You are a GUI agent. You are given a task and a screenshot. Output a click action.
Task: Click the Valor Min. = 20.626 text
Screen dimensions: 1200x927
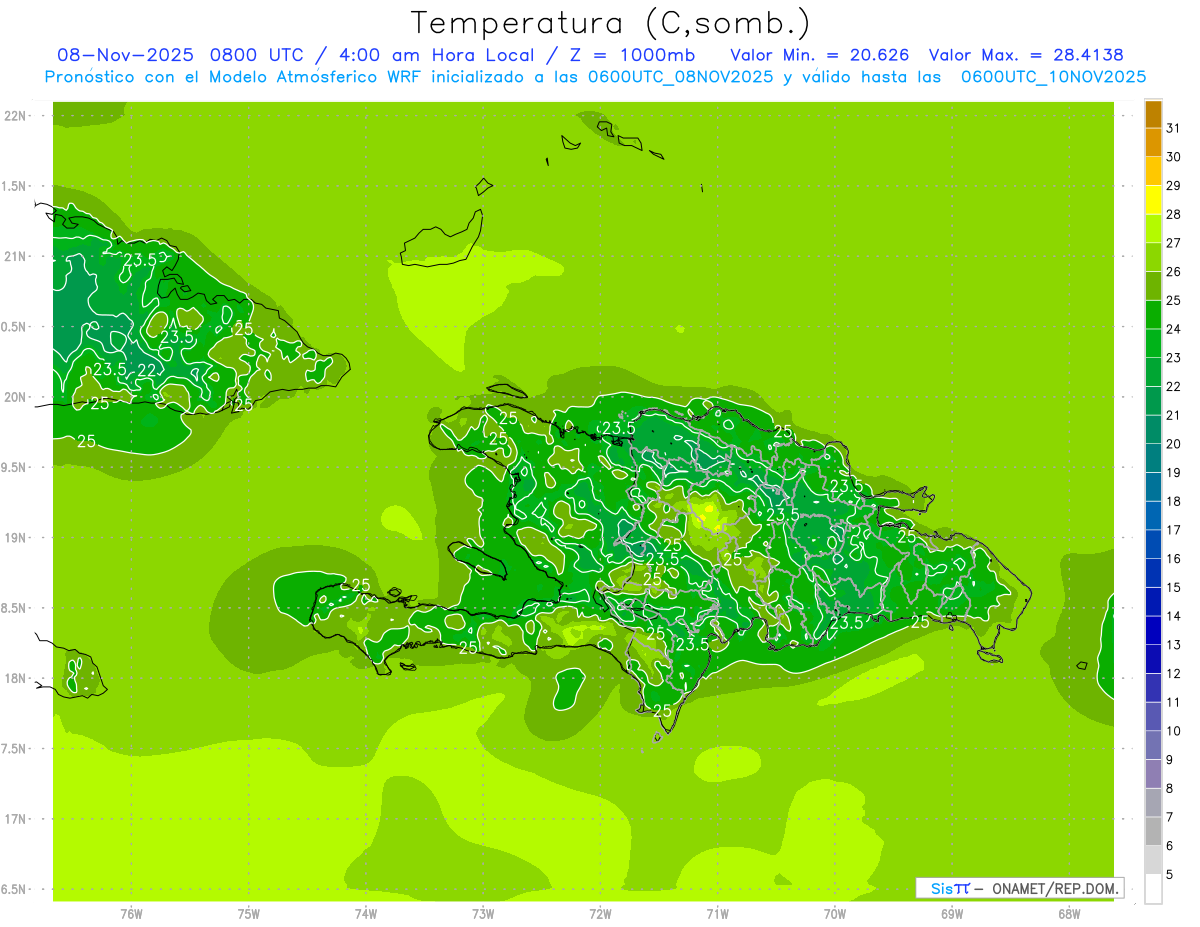click(x=819, y=55)
